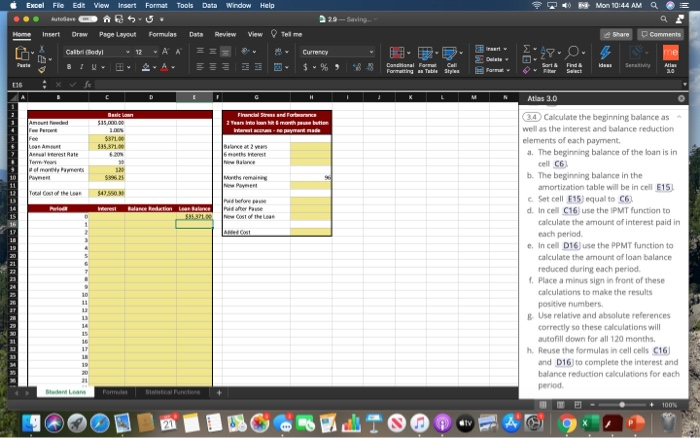Screen dimensions: 700x438
Task: Toggle Underline formatting
Action: (94, 67)
